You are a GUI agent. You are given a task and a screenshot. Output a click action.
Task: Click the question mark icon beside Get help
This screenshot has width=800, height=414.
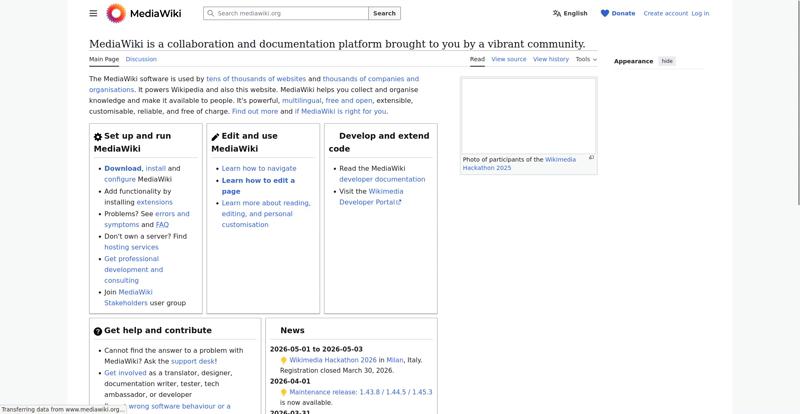(98, 331)
